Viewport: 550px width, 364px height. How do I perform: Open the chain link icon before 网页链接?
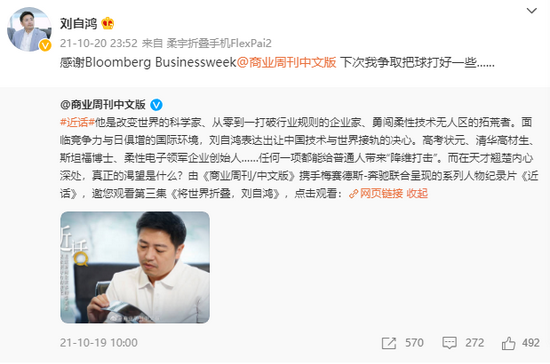coord(353,194)
